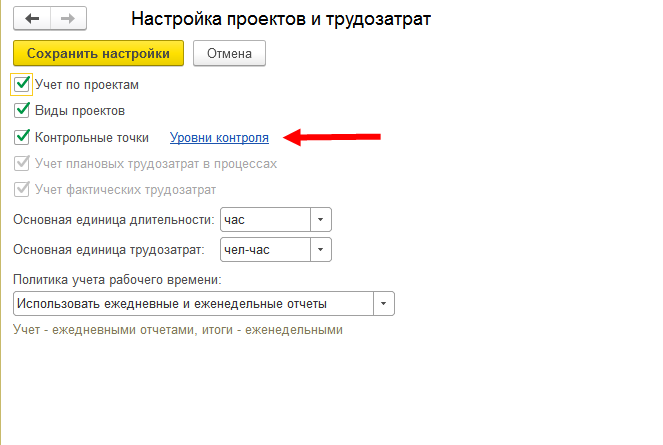663x445 pixels.
Task: Expand the чел-час labor unit dropdown arrow
Action: [320, 249]
